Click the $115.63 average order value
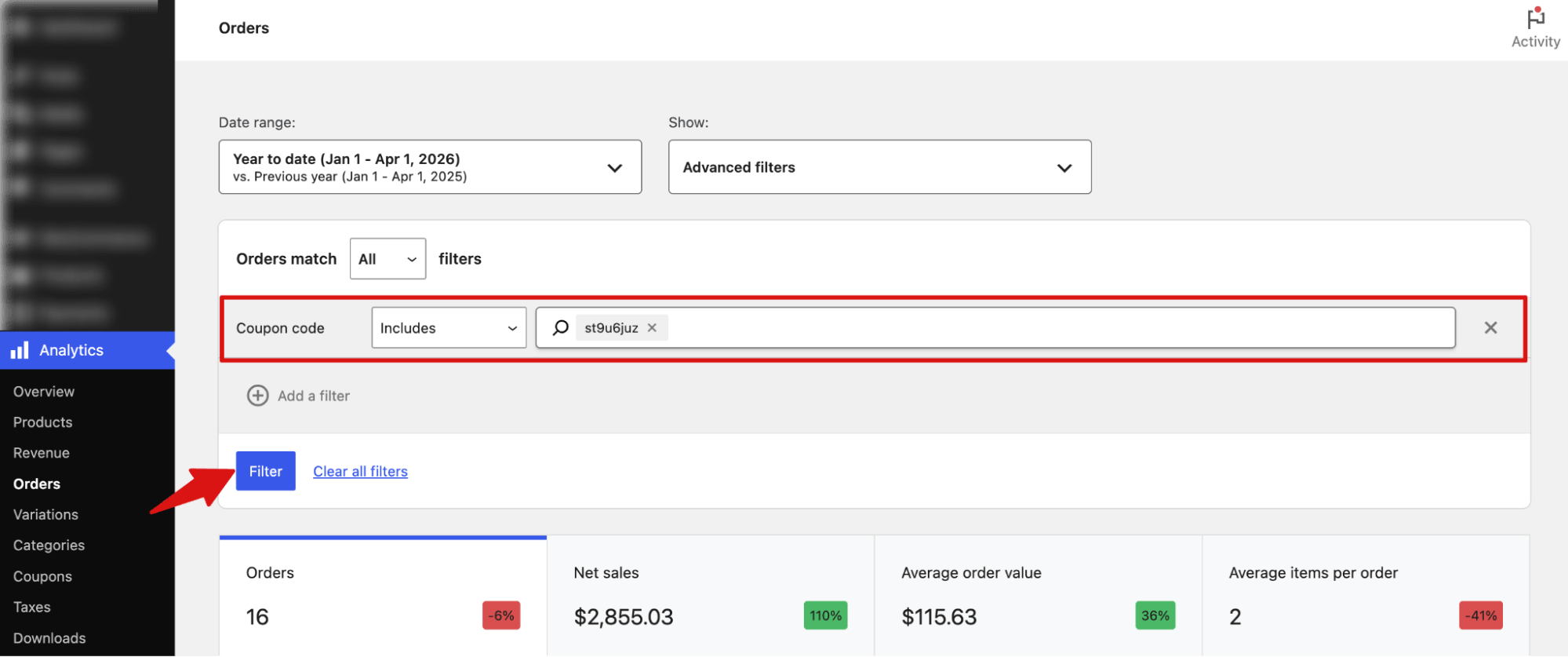 pyautogui.click(x=939, y=617)
